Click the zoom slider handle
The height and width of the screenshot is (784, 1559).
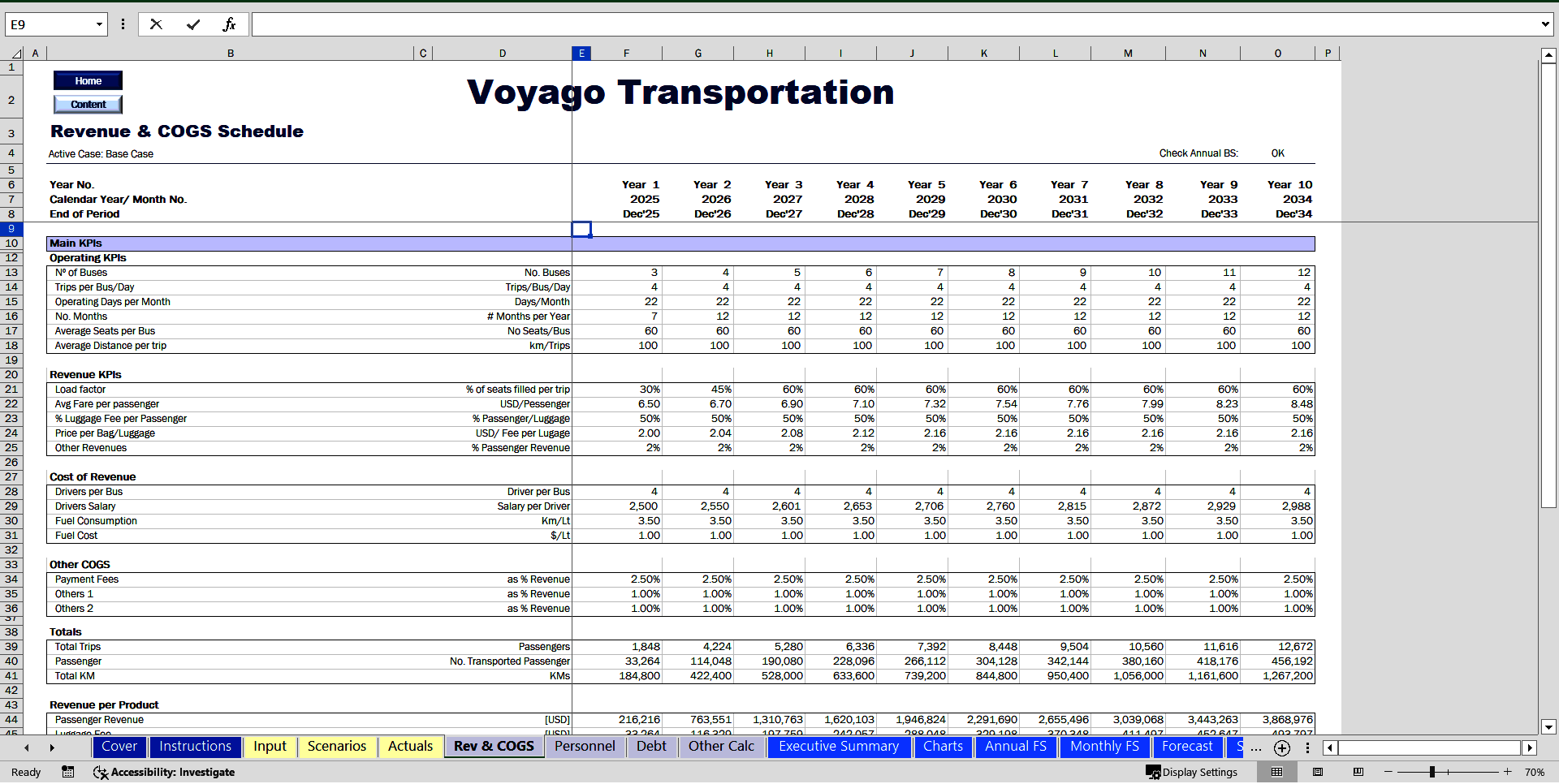point(1432,772)
